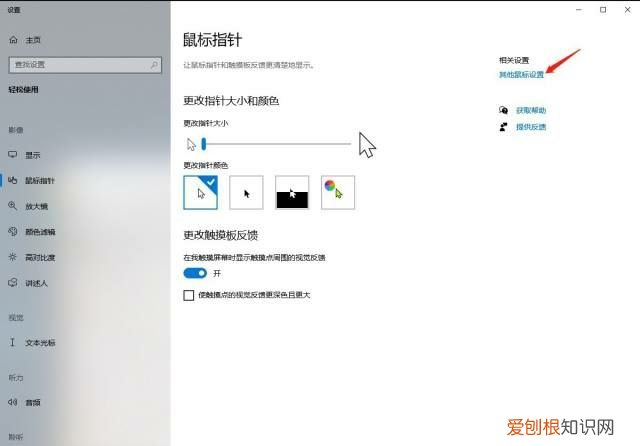Viewport: 640px width, 446px height.
Task: Select the inverted pointer color option
Action: 292,193
